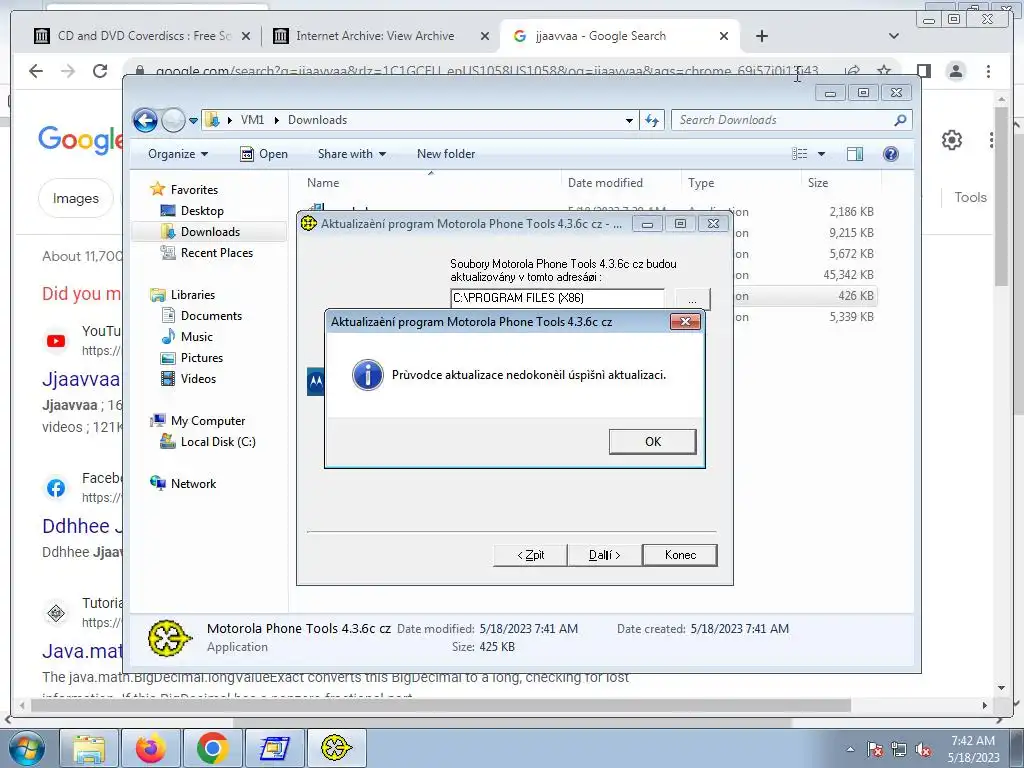
Task: Reload the Chrome page
Action: 100,71
